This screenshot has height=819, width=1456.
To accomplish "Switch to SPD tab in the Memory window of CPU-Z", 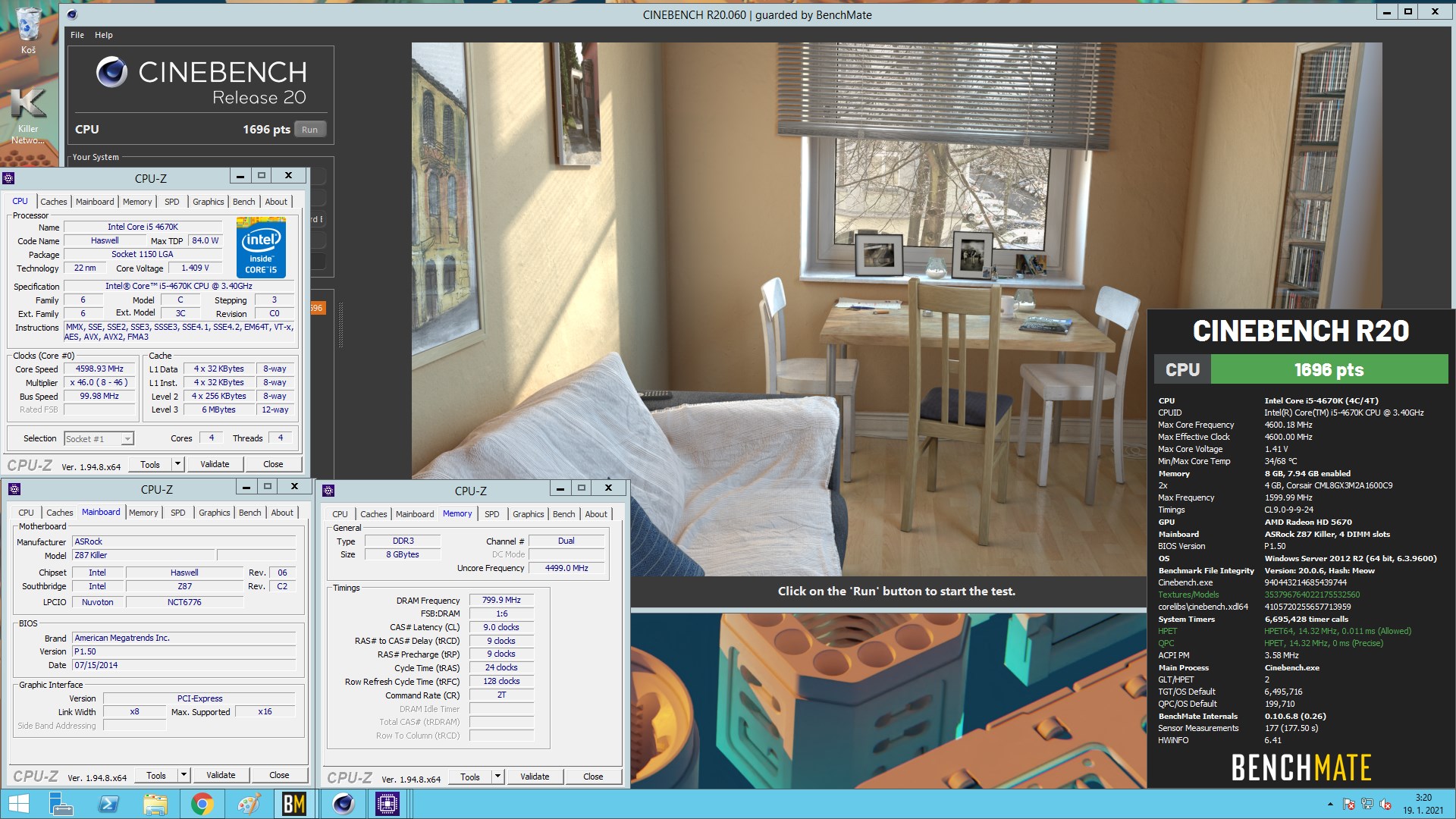I will click(492, 514).
